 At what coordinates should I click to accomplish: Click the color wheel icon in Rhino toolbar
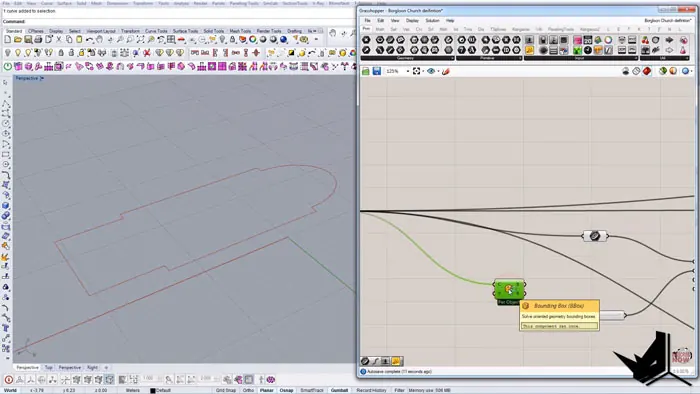253,40
